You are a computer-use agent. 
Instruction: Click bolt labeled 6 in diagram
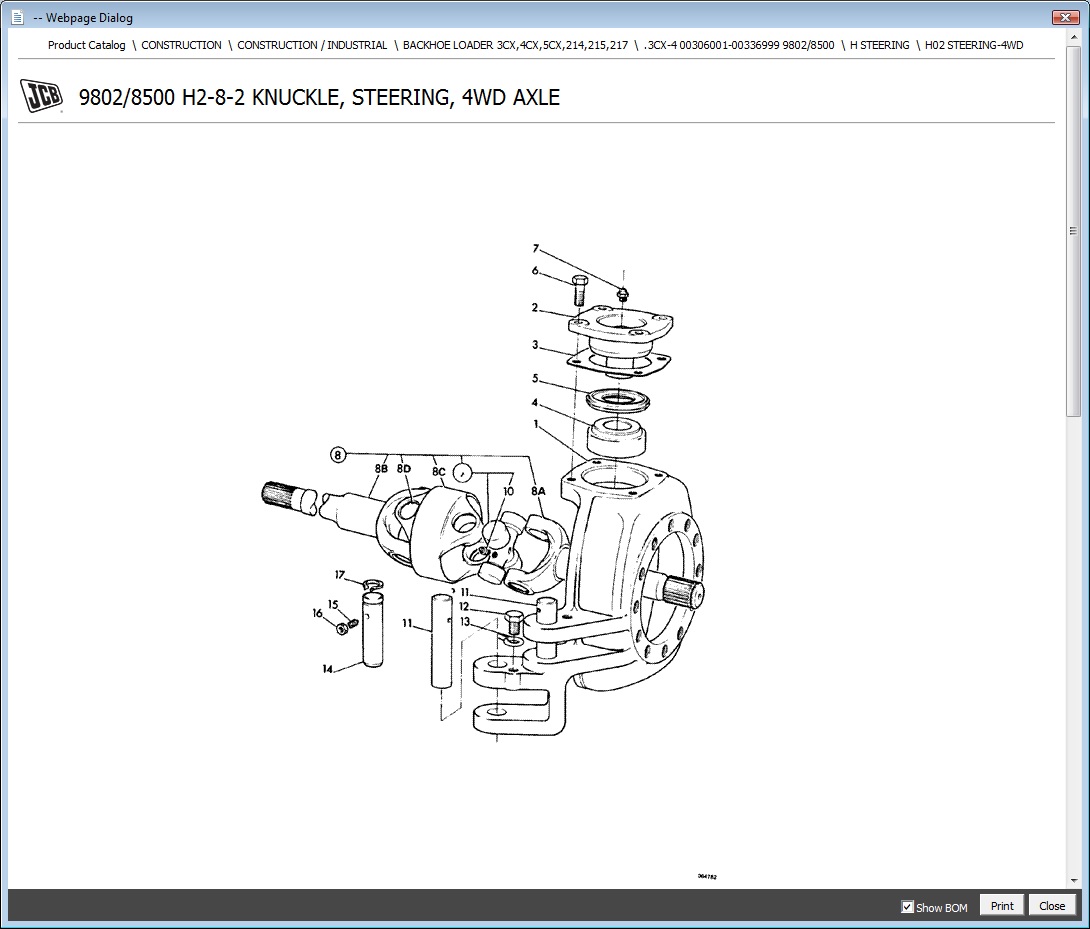[579, 290]
